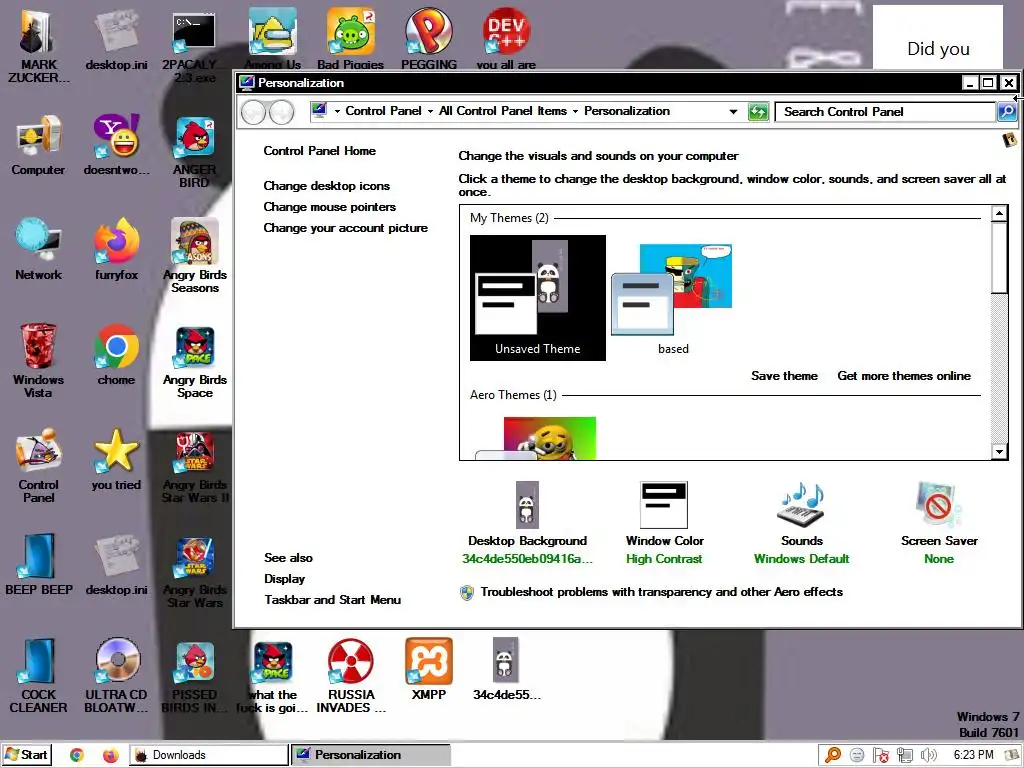Open the Start menu
This screenshot has width=1024, height=768.
[x=27, y=755]
